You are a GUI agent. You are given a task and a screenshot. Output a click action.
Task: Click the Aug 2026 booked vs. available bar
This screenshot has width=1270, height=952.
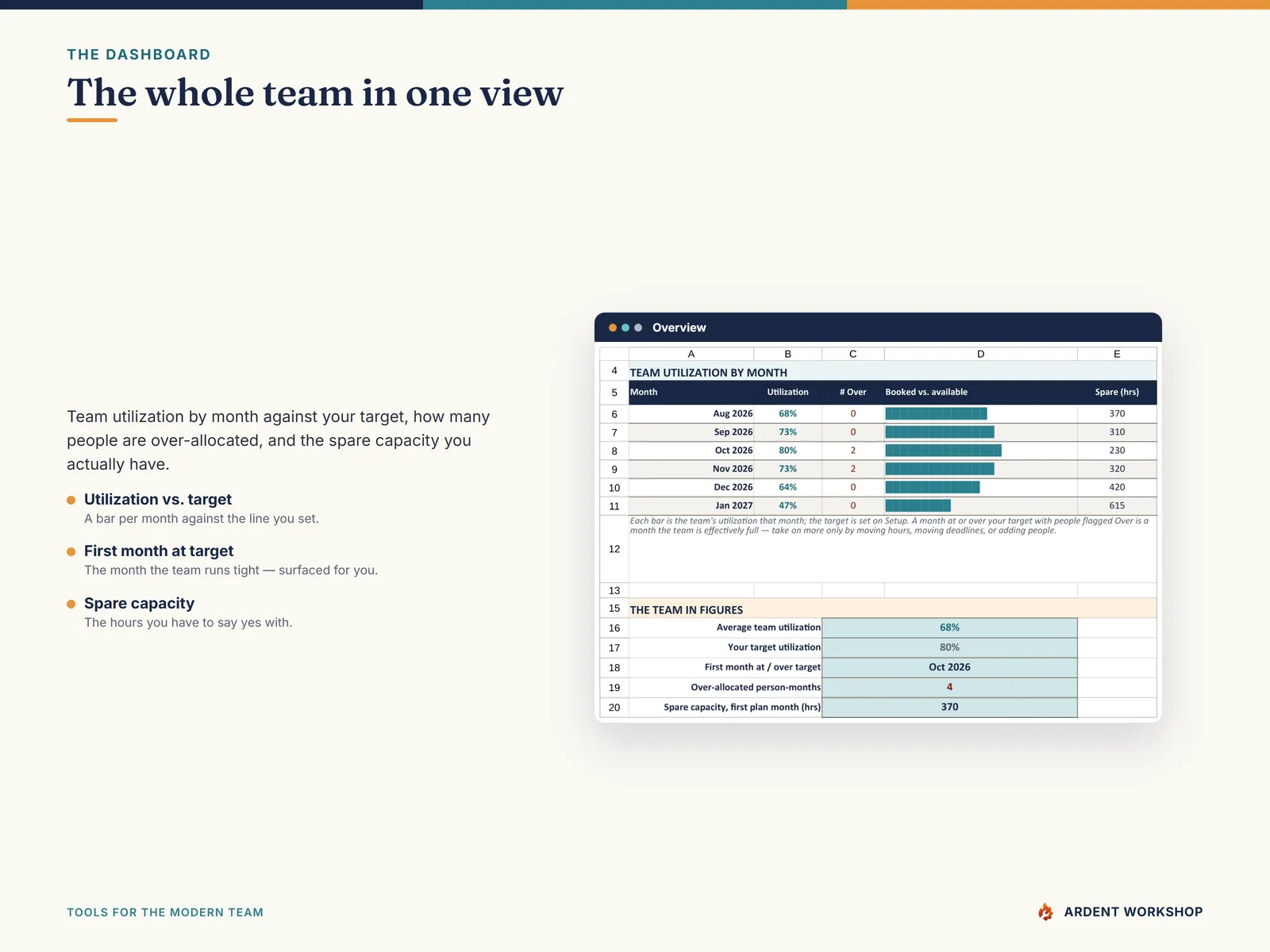click(x=936, y=413)
